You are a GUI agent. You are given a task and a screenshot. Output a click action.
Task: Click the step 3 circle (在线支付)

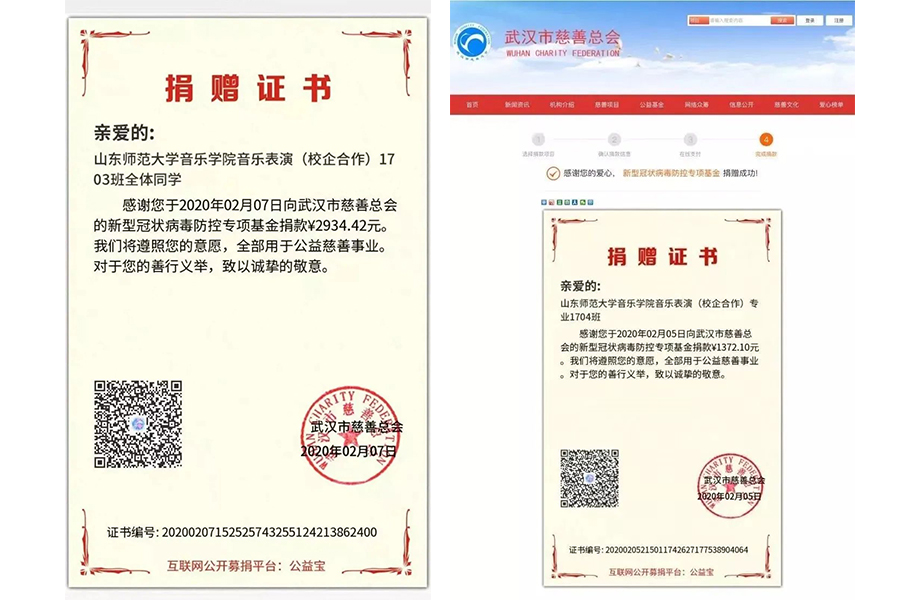click(690, 140)
